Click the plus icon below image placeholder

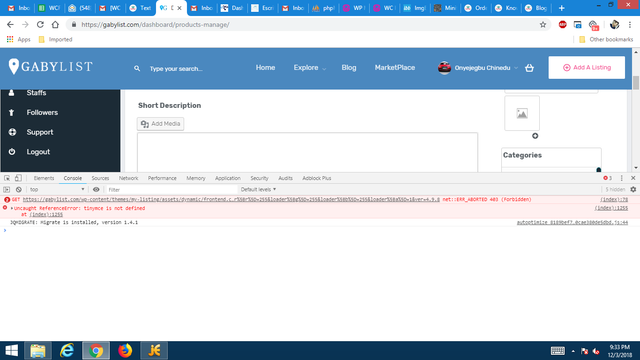pyautogui.click(x=535, y=136)
